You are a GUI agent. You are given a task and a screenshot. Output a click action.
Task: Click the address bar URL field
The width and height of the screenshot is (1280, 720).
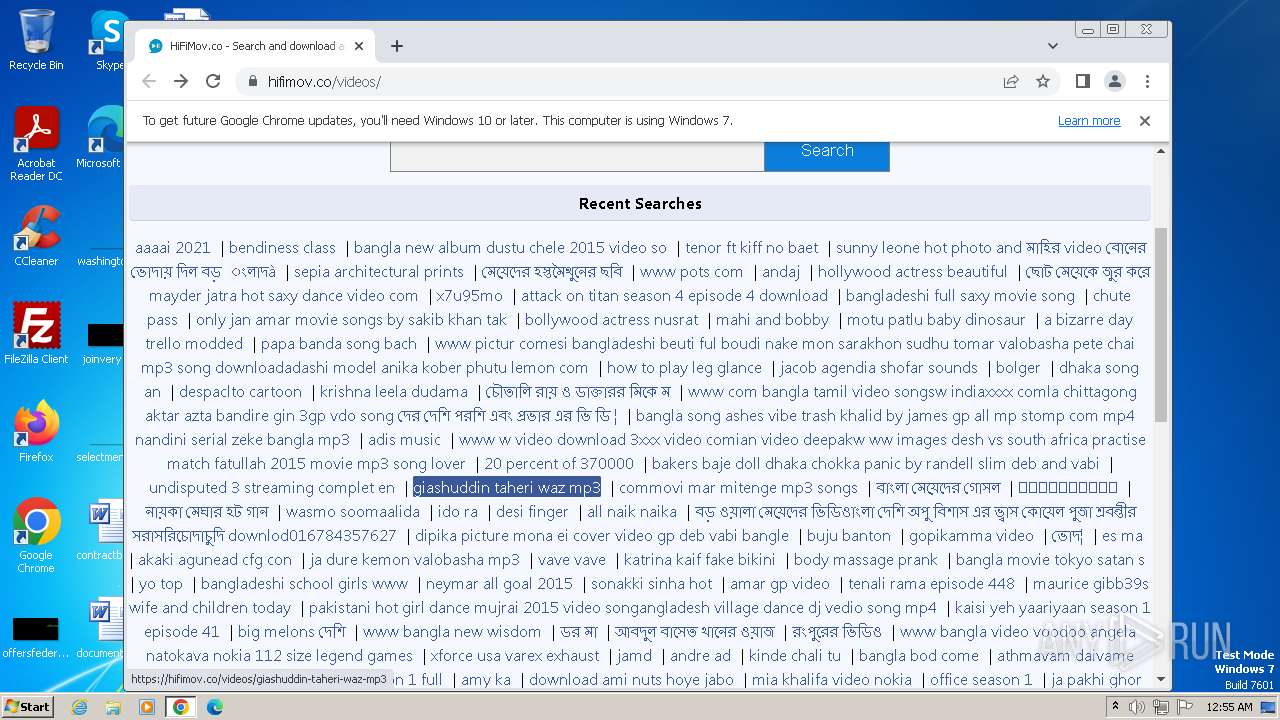click(620, 82)
